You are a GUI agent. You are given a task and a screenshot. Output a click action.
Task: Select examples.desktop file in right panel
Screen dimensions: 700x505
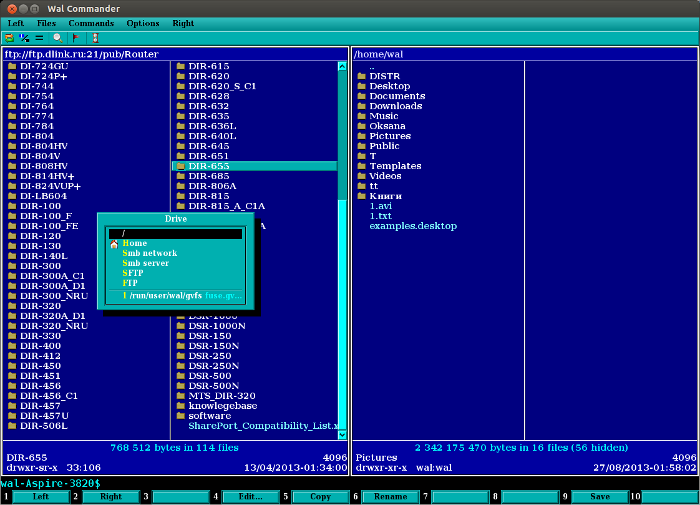tap(412, 226)
